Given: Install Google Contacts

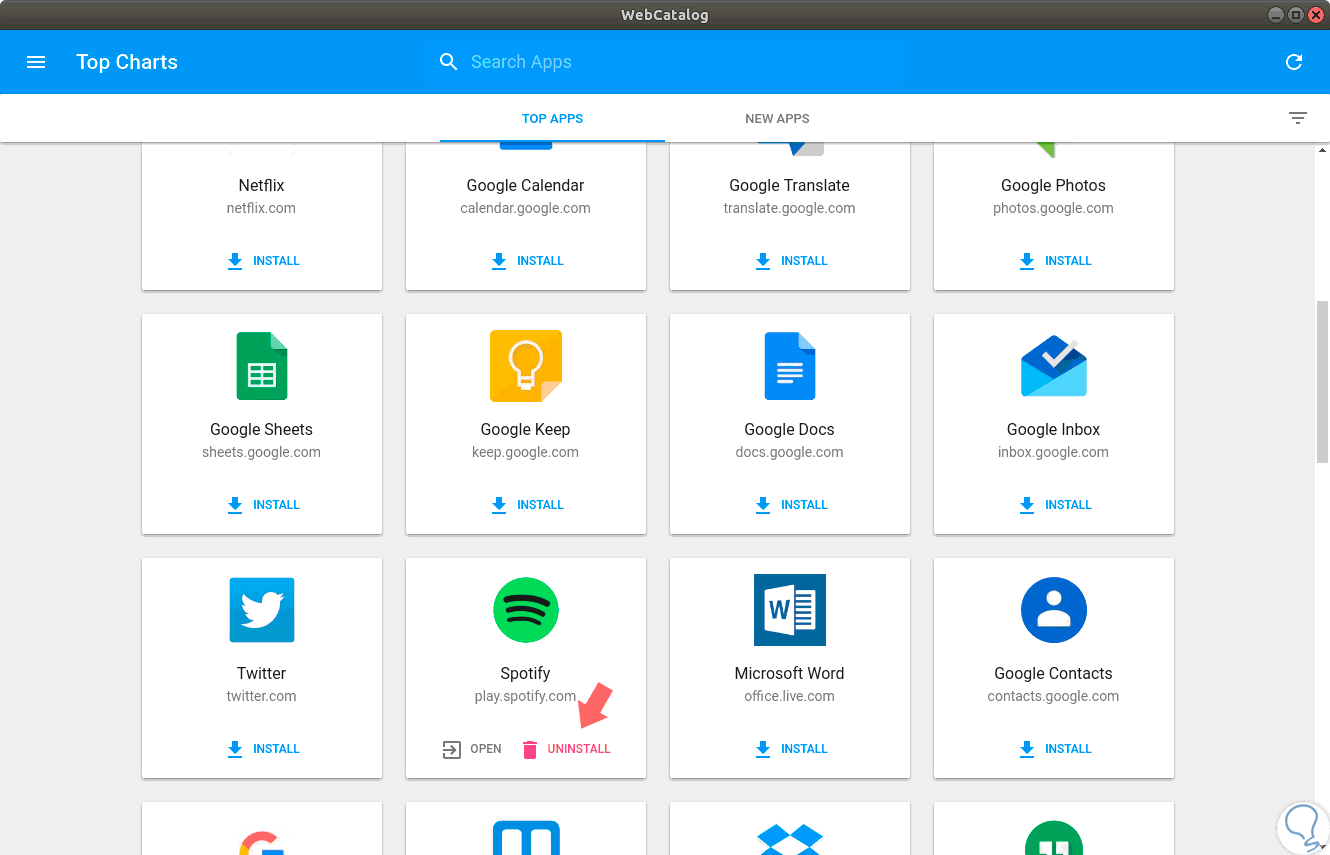Looking at the screenshot, I should (1055, 749).
